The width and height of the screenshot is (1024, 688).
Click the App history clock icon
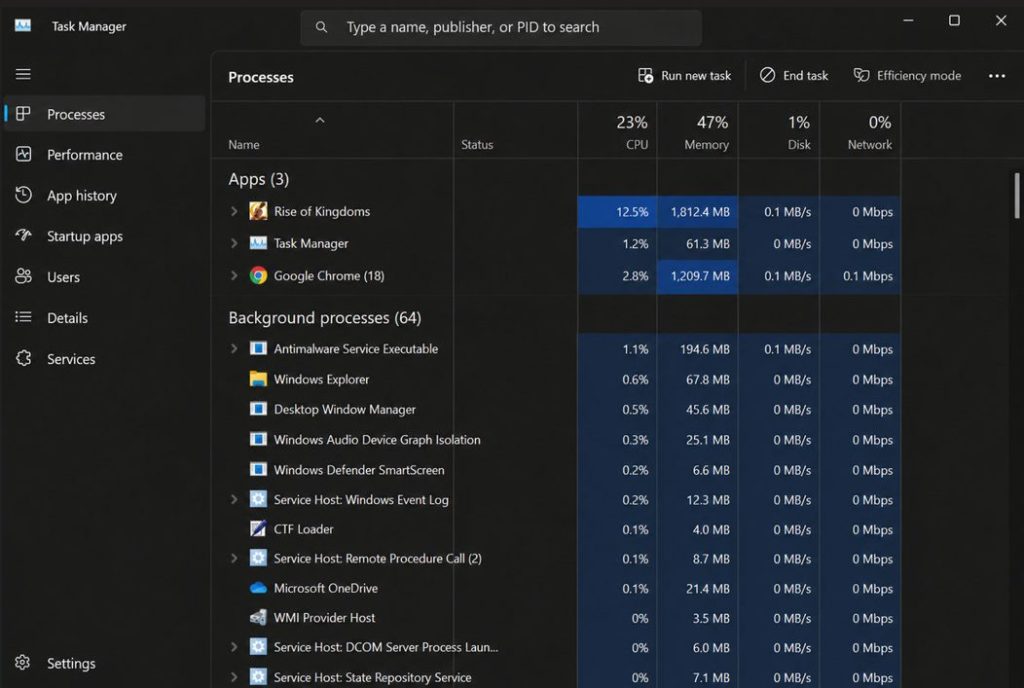click(x=24, y=195)
